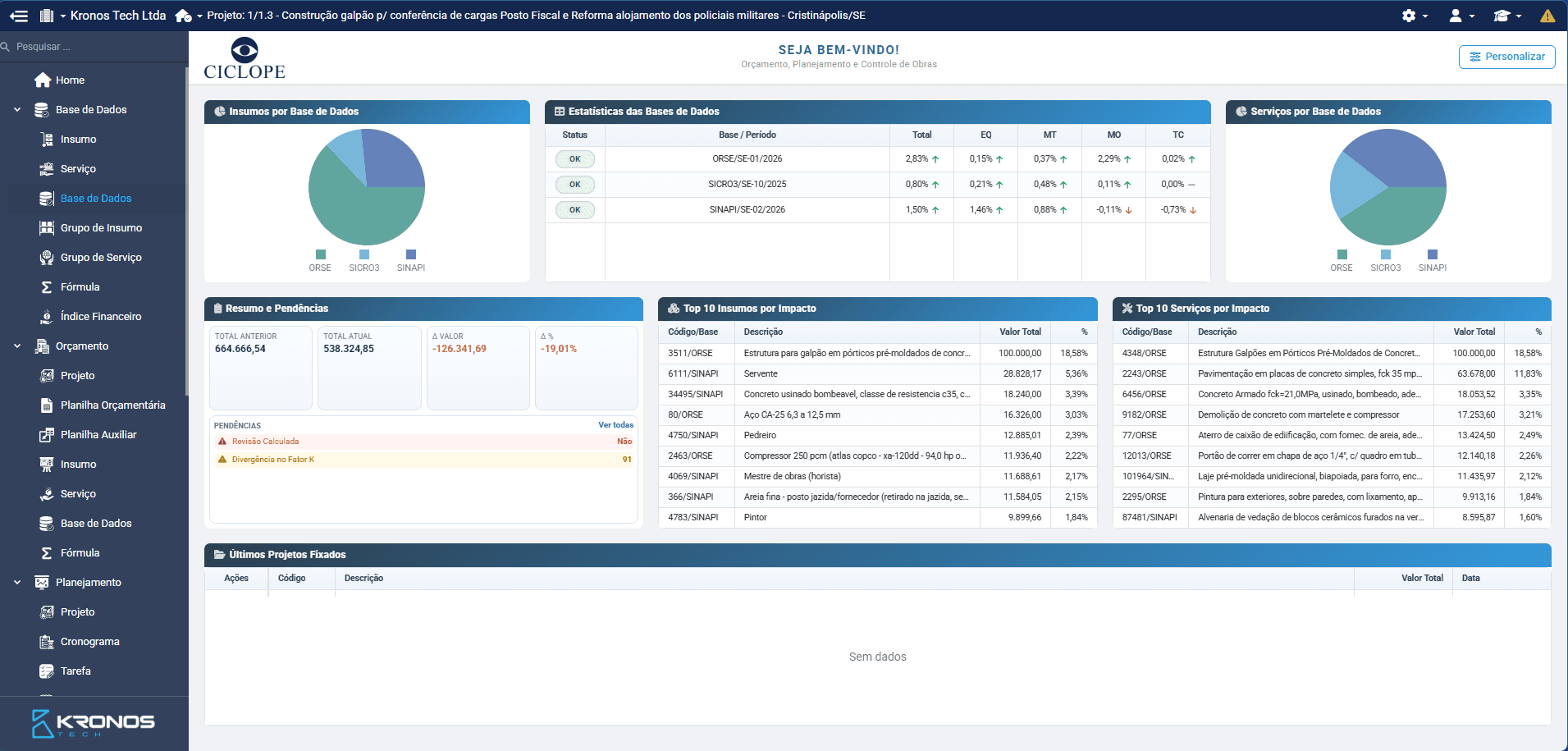
Task: Focus the Pesquisar search field
Action: (94, 47)
